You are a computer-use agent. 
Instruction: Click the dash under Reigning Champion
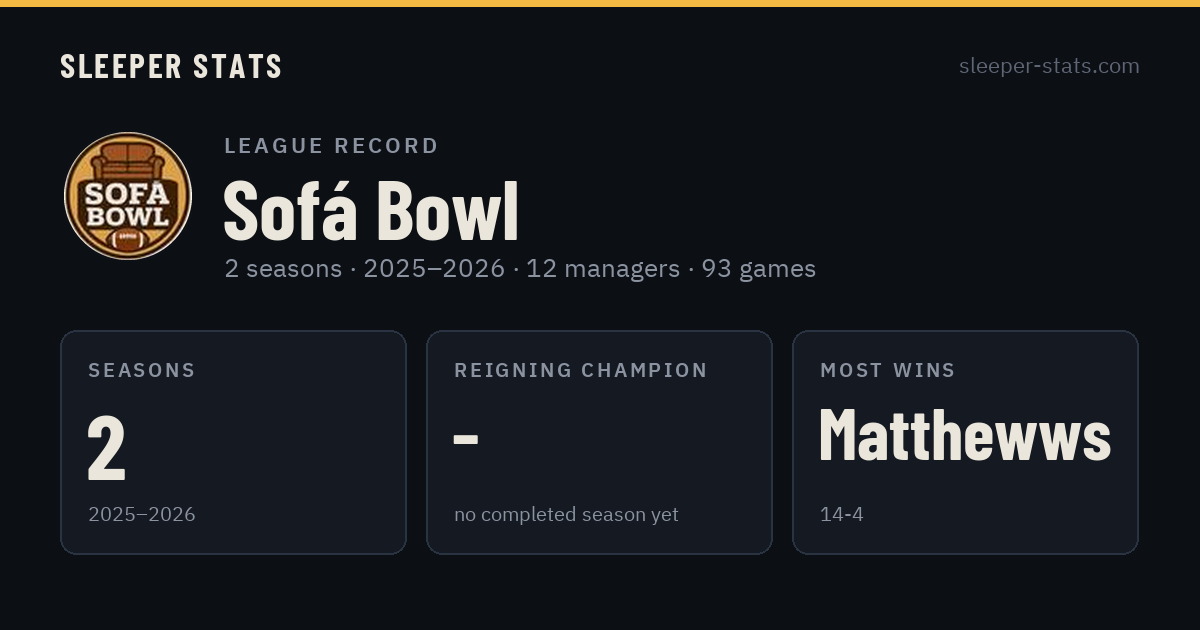pos(466,438)
